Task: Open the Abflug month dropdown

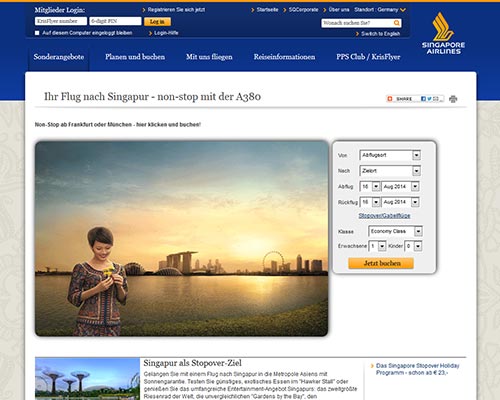Action: (x=400, y=186)
